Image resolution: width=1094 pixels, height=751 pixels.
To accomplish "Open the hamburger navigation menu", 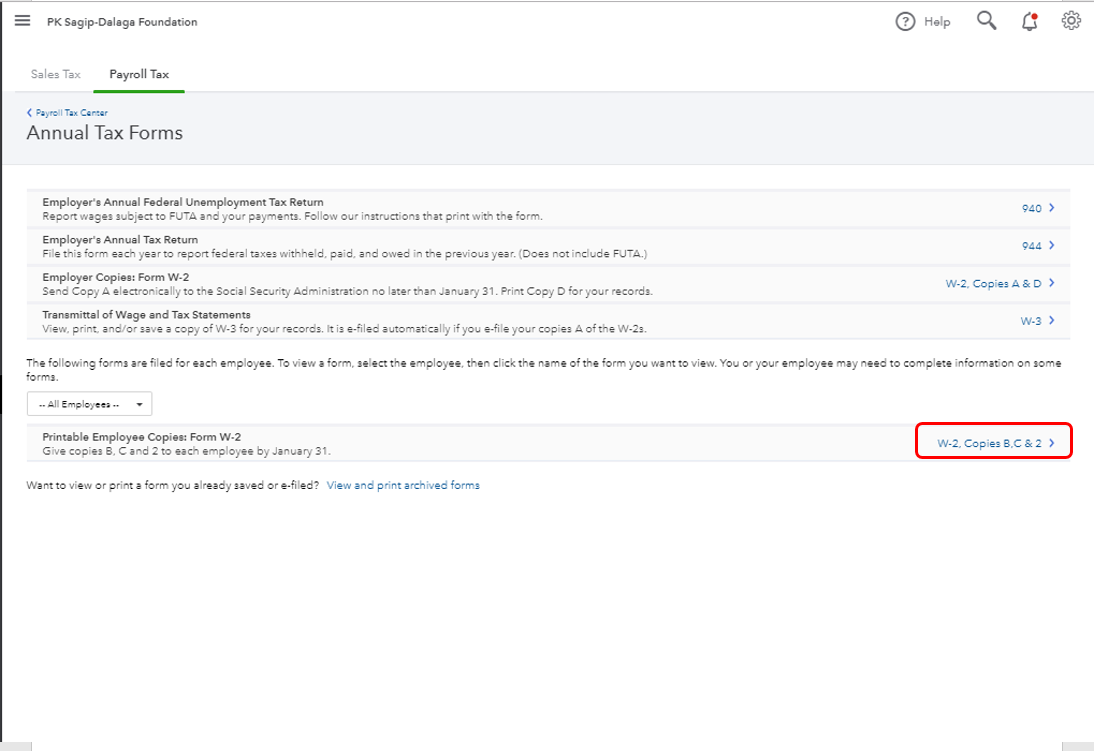I will (22, 20).
